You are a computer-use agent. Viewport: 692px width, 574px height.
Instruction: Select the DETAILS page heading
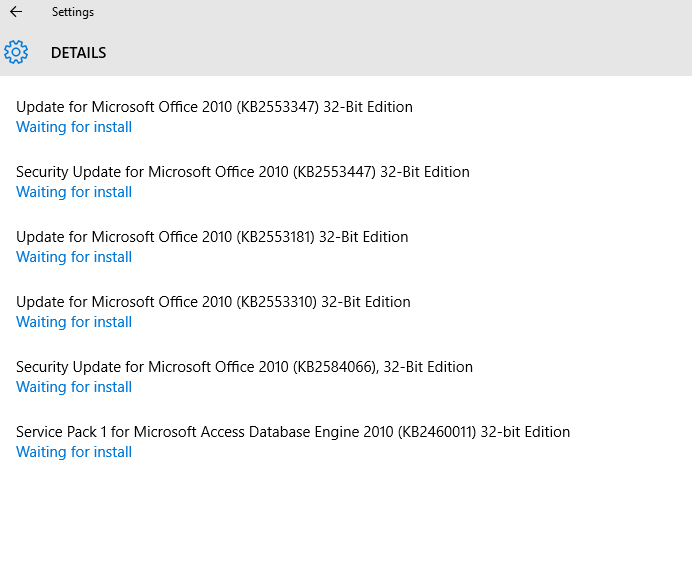click(x=79, y=53)
